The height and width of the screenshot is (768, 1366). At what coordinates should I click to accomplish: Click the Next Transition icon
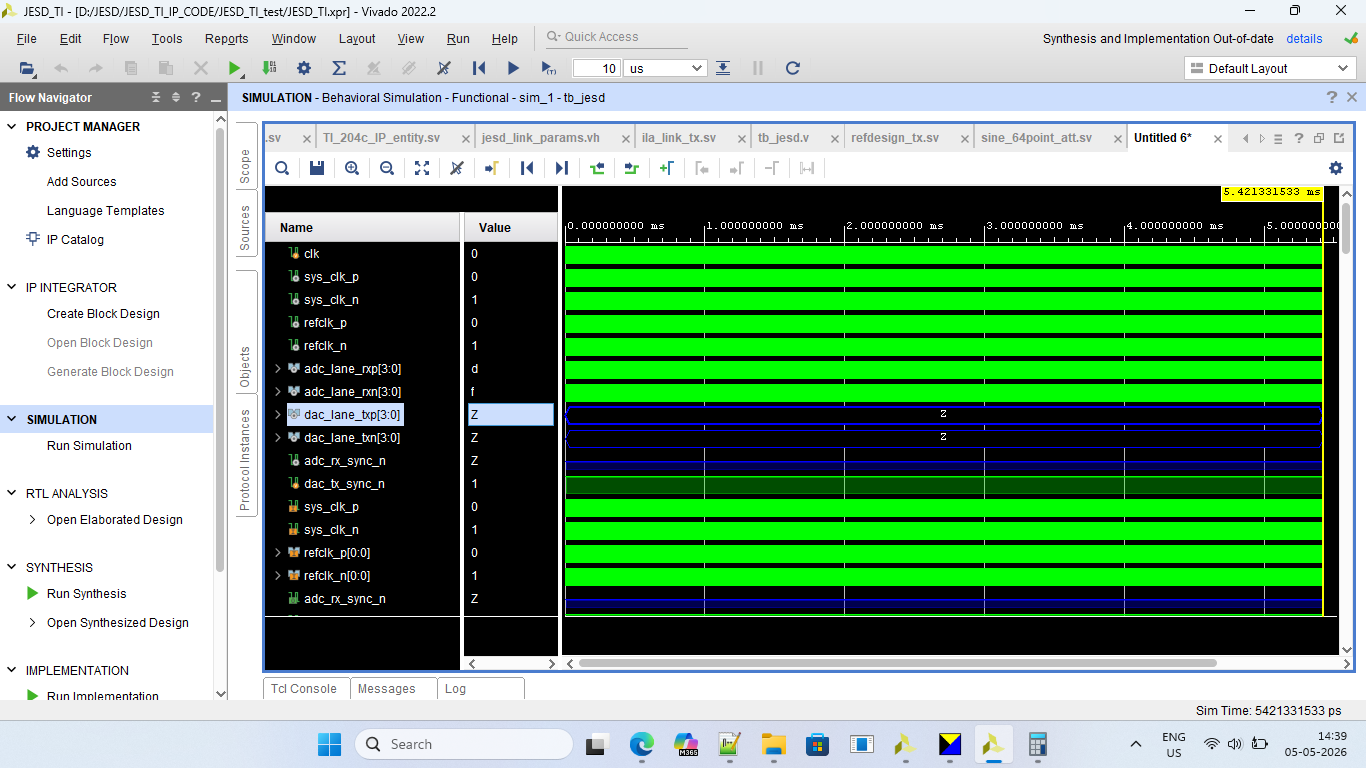point(632,168)
